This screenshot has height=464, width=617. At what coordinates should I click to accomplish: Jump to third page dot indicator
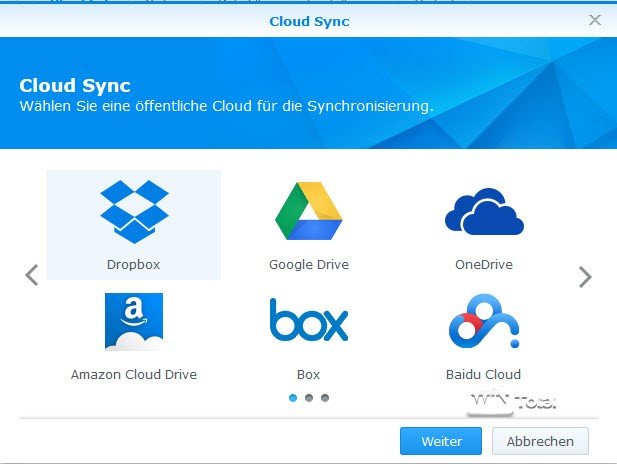(x=325, y=398)
